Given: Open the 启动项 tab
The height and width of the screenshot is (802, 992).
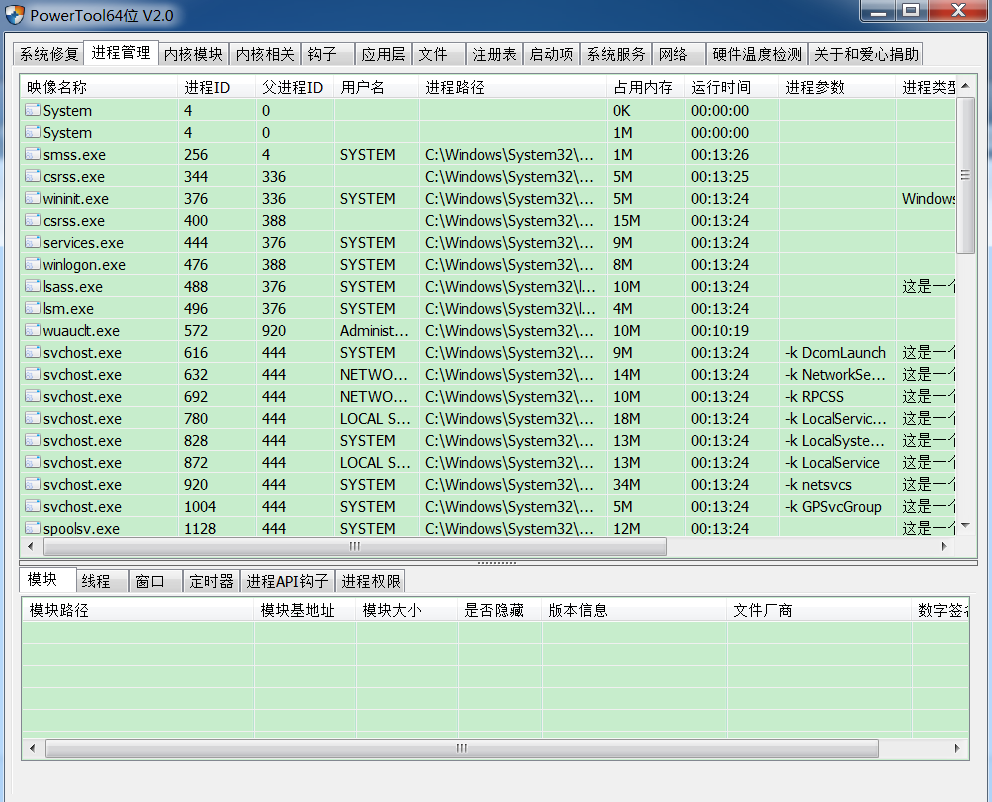Looking at the screenshot, I should (551, 54).
